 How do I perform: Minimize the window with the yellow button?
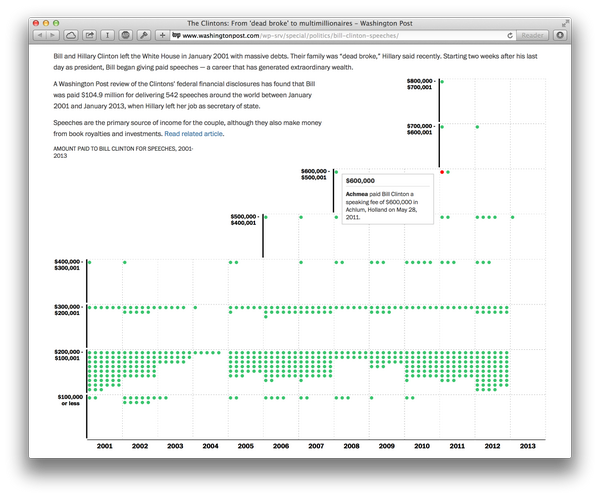tap(46, 23)
